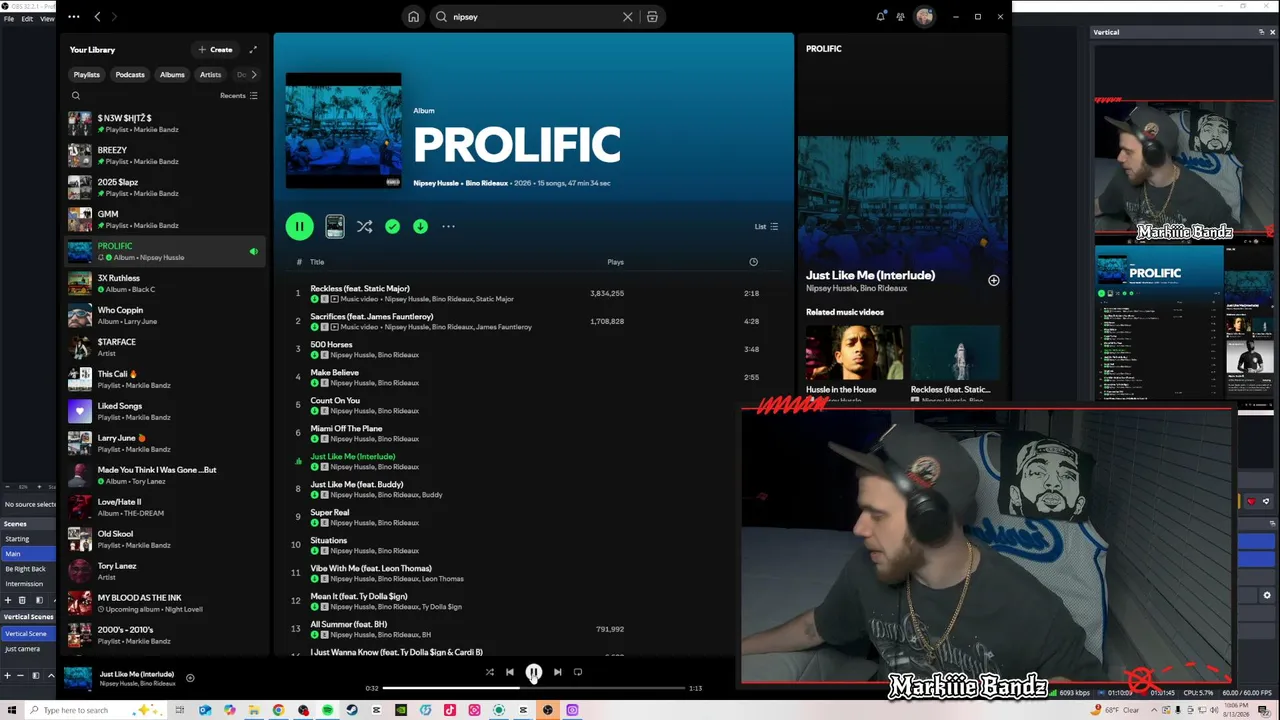The width and height of the screenshot is (1280, 720).
Task: Open the OBS File menu
Action: [x=8, y=19]
